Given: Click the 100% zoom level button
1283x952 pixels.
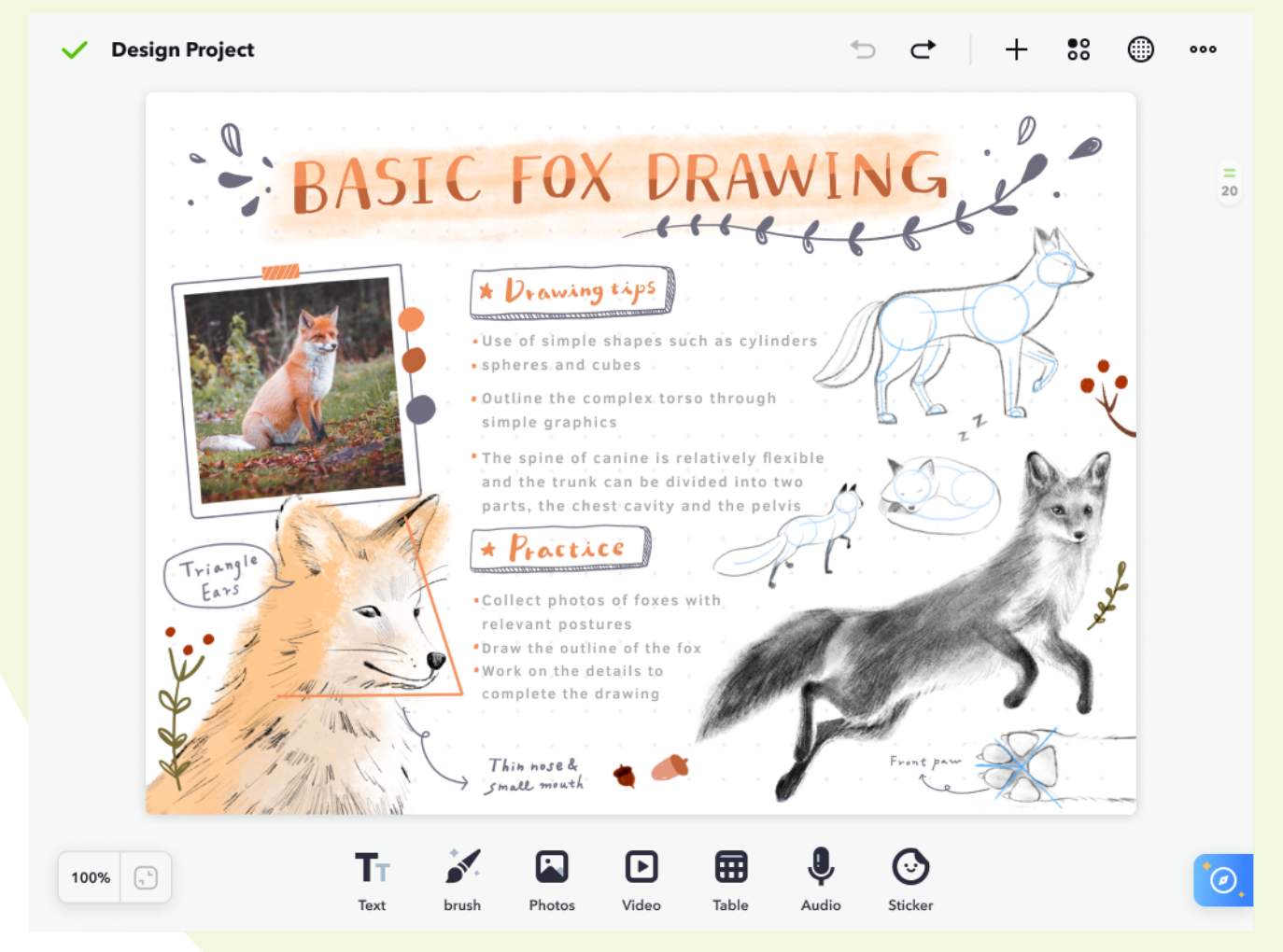Looking at the screenshot, I should (x=90, y=877).
